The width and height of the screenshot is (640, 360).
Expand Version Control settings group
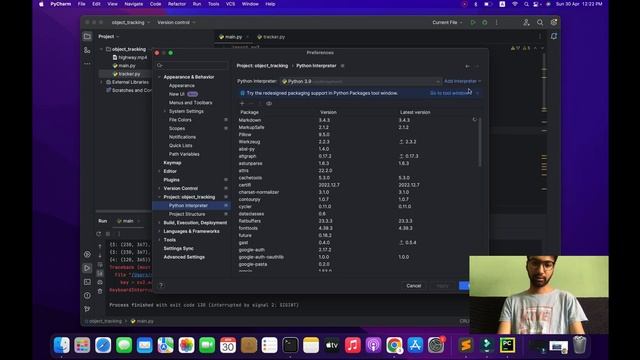pos(159,188)
